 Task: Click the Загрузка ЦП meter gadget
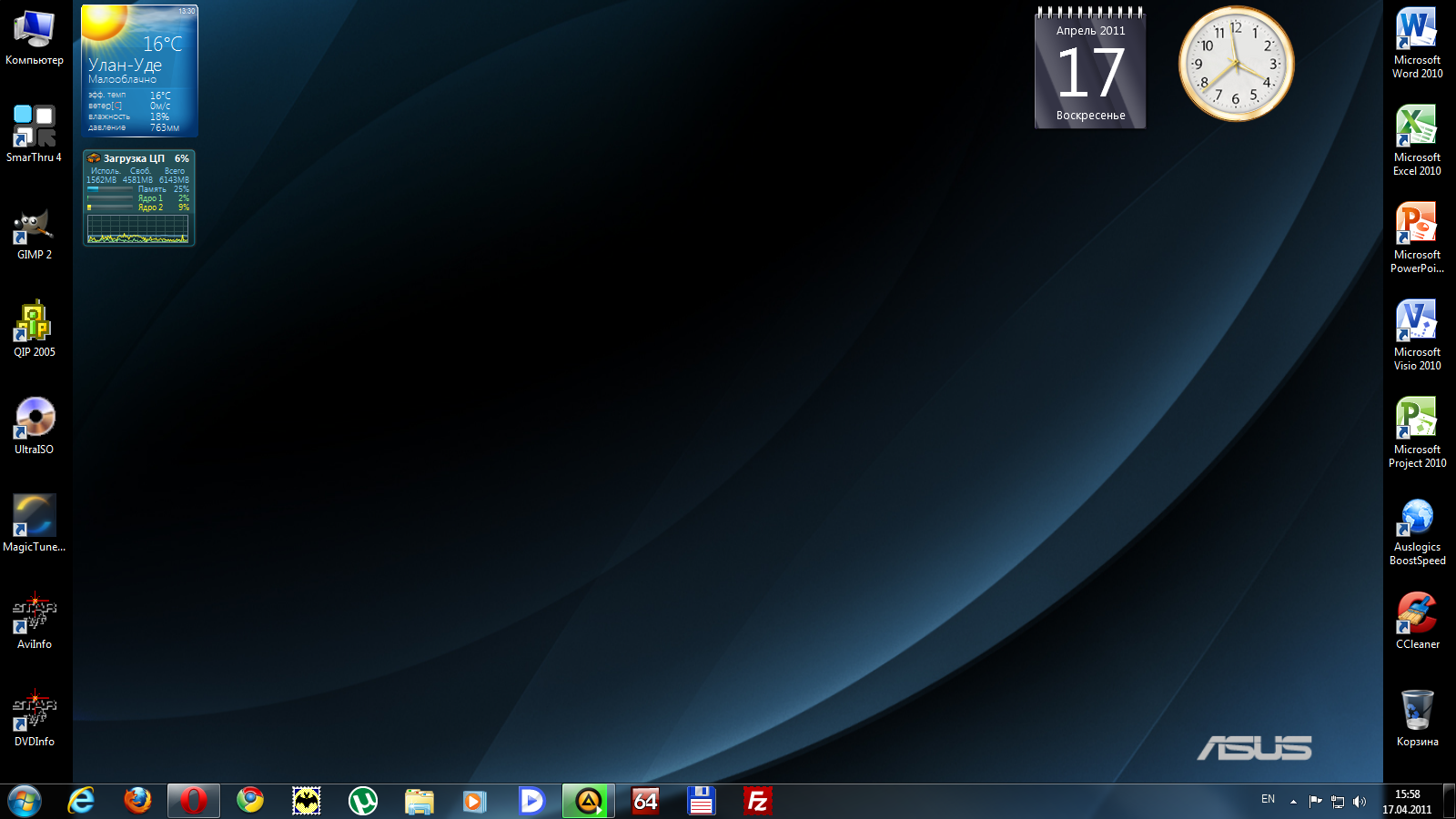(x=138, y=197)
